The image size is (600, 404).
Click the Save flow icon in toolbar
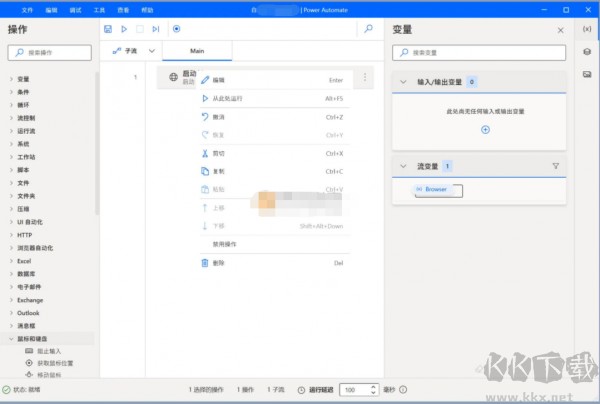[x=109, y=30]
